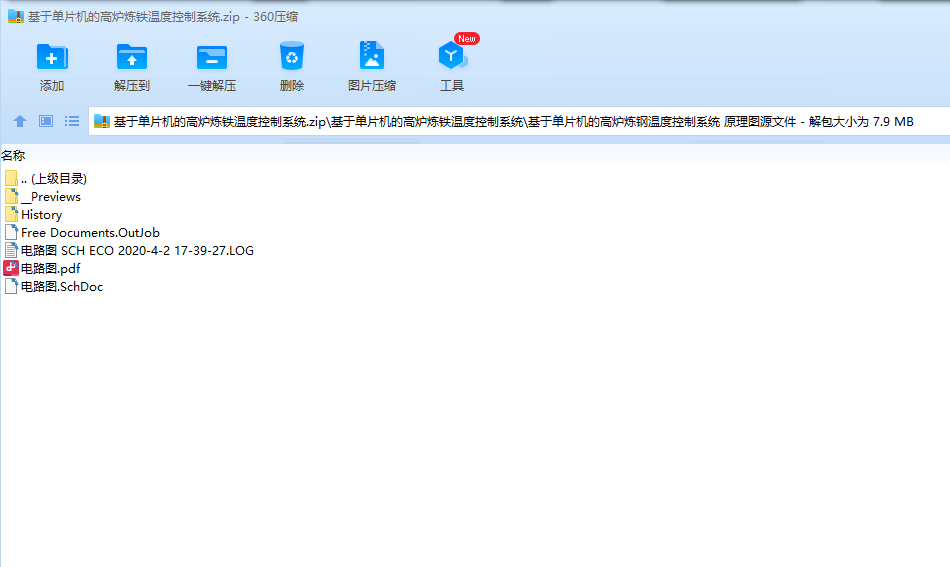The image size is (950, 567).
Task: Click the archive icon in the address bar
Action: coord(102,121)
